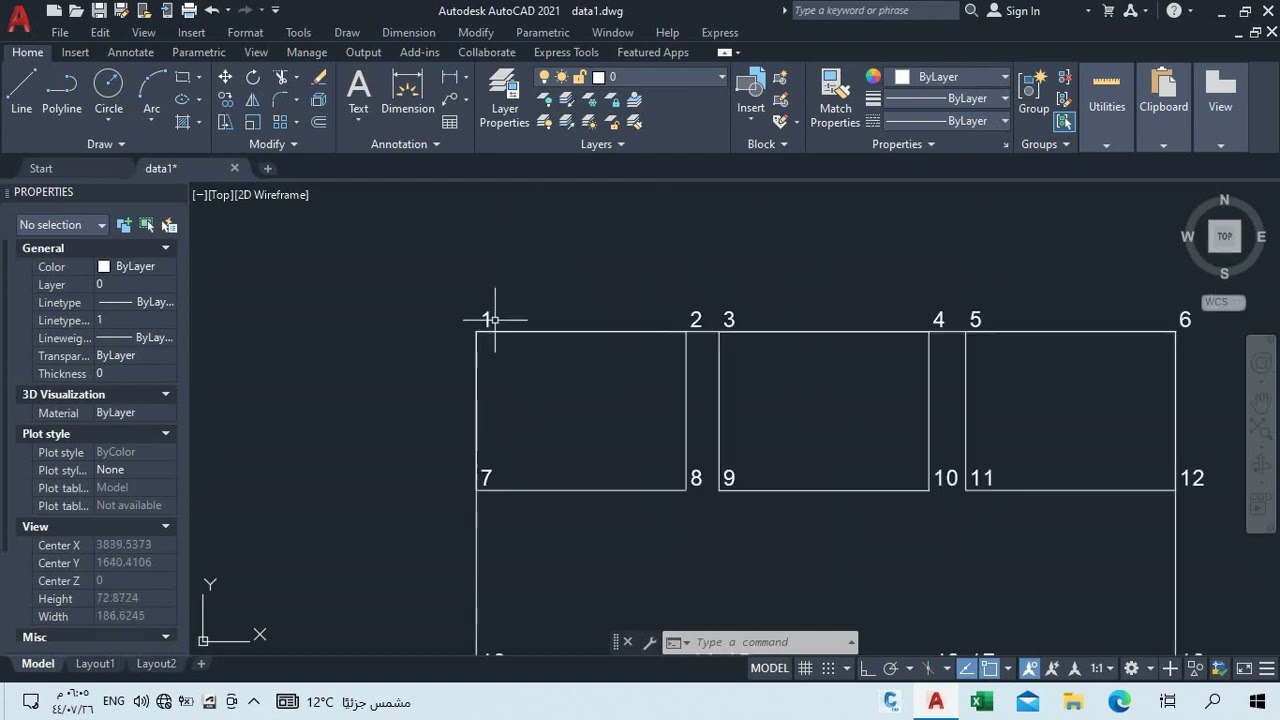Image resolution: width=1280 pixels, height=720 pixels.
Task: Click the Table icon in Annotation panel
Action: point(450,122)
